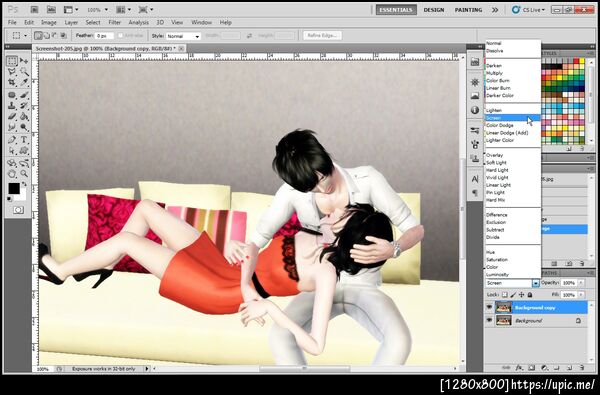600x395 pixels.
Task: Open the Fill slider arrow
Action: pos(581,295)
